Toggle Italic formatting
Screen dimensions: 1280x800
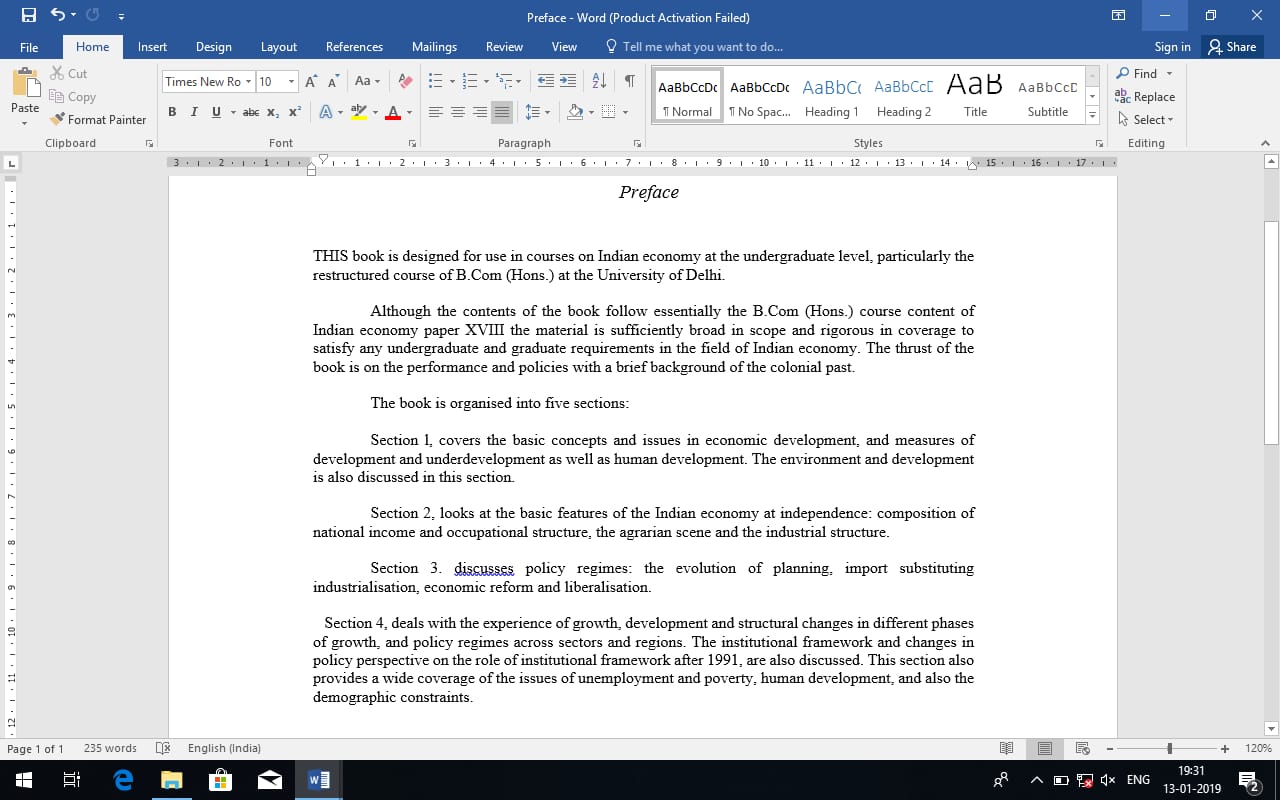tap(194, 112)
